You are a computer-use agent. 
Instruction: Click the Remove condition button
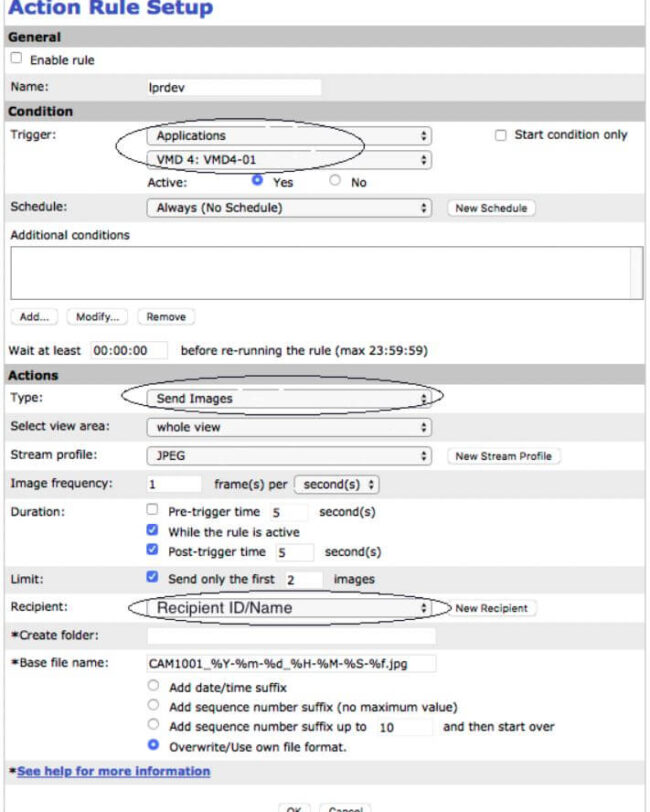(x=166, y=317)
